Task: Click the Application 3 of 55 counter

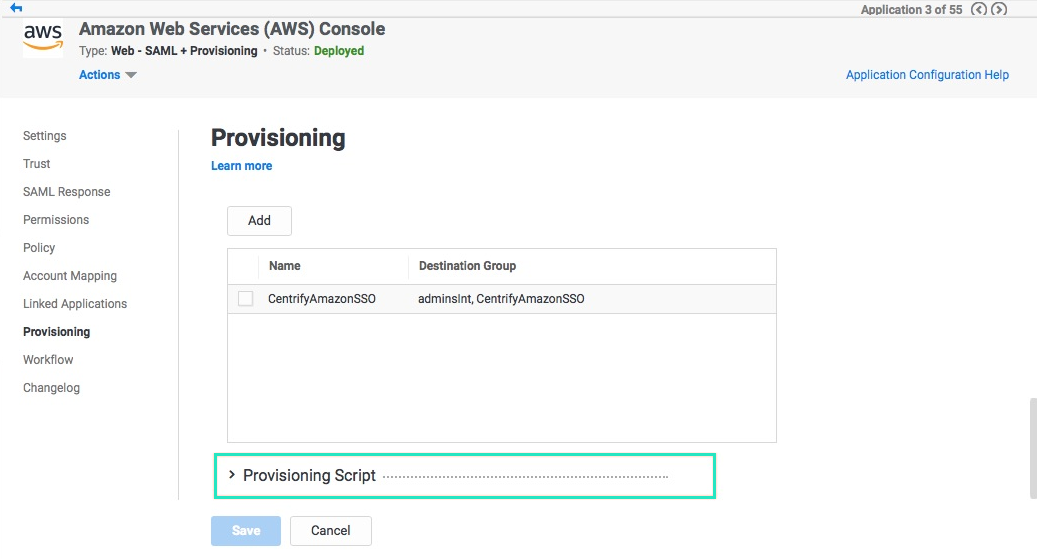Action: [911, 9]
